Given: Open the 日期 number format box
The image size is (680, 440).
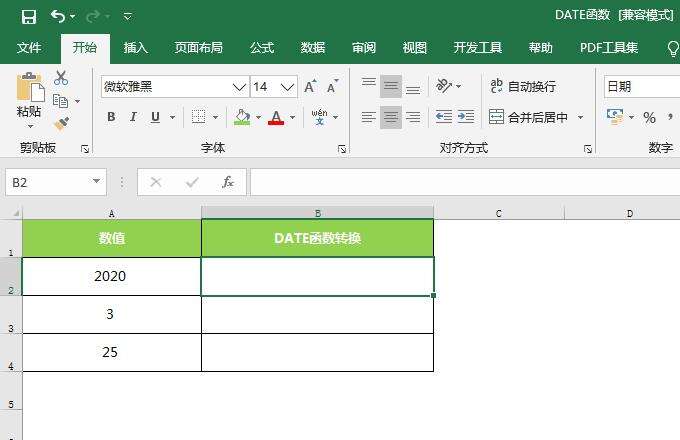Looking at the screenshot, I should click(642, 87).
